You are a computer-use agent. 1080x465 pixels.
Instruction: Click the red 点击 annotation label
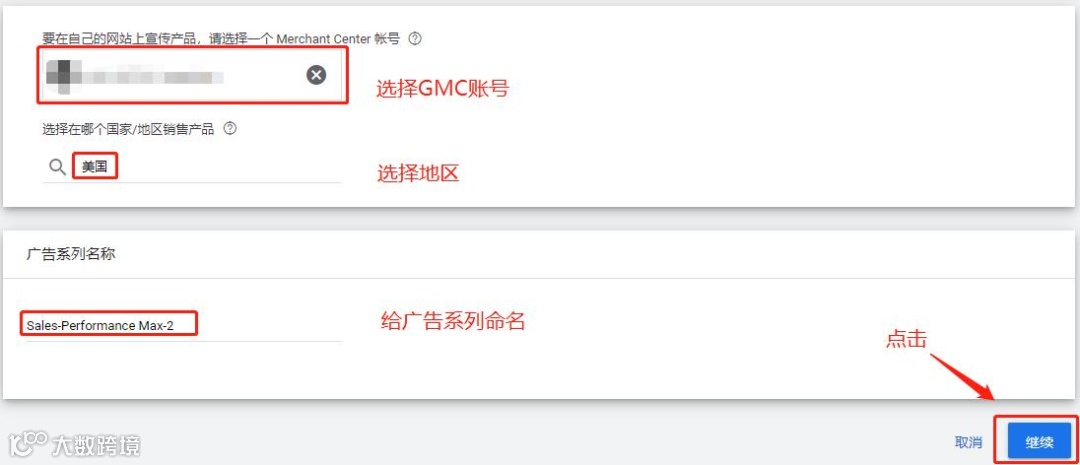pyautogui.click(x=906, y=338)
